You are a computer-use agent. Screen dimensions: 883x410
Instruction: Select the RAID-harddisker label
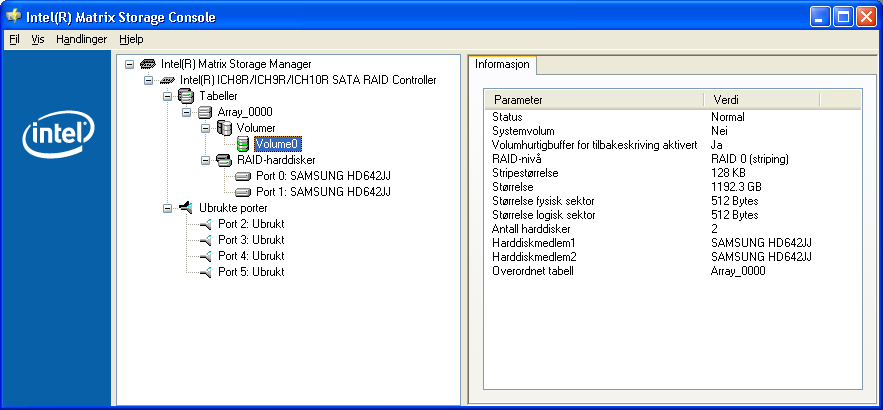[x=276, y=161]
